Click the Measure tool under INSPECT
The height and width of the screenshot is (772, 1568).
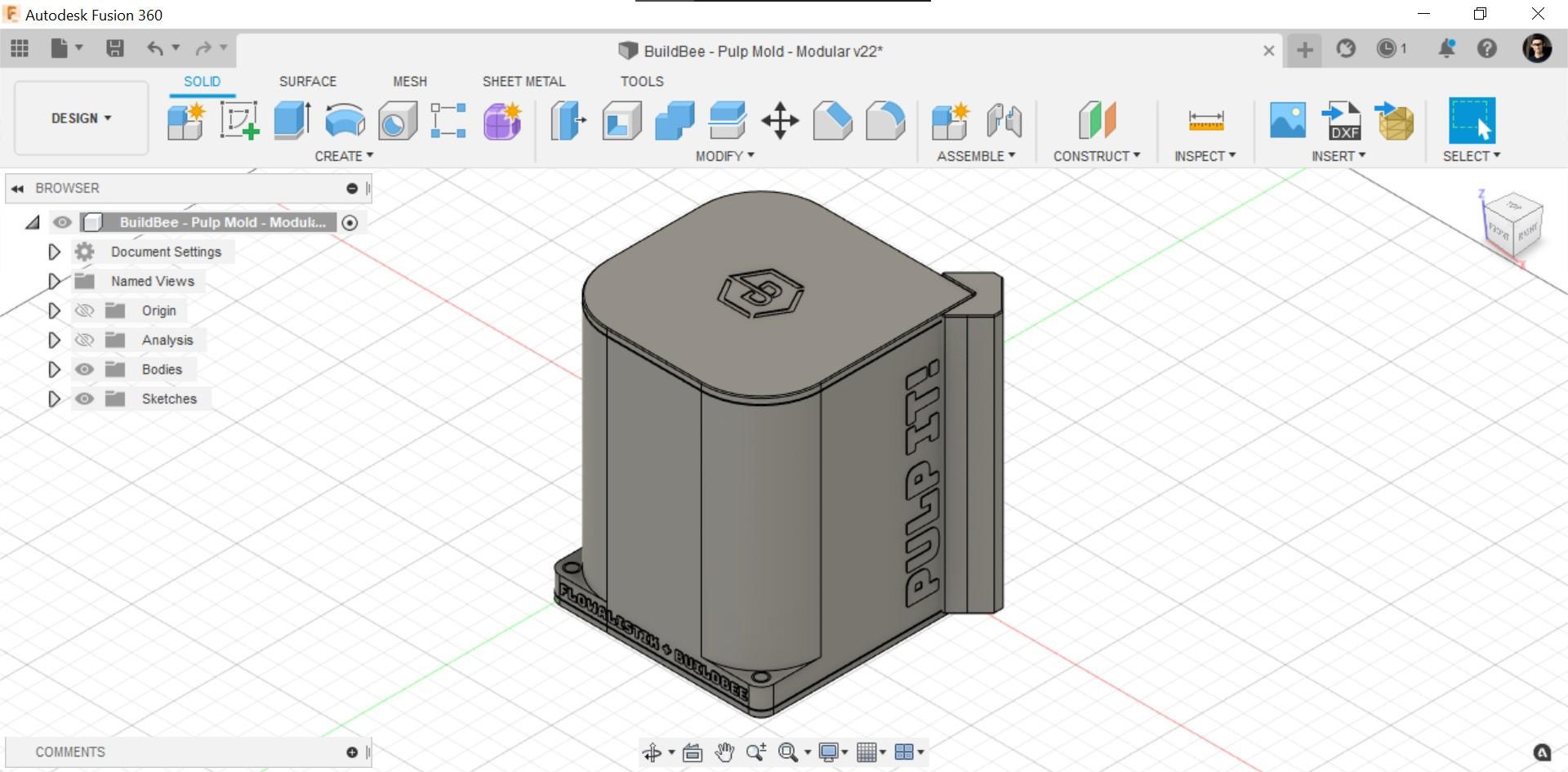click(x=1205, y=121)
